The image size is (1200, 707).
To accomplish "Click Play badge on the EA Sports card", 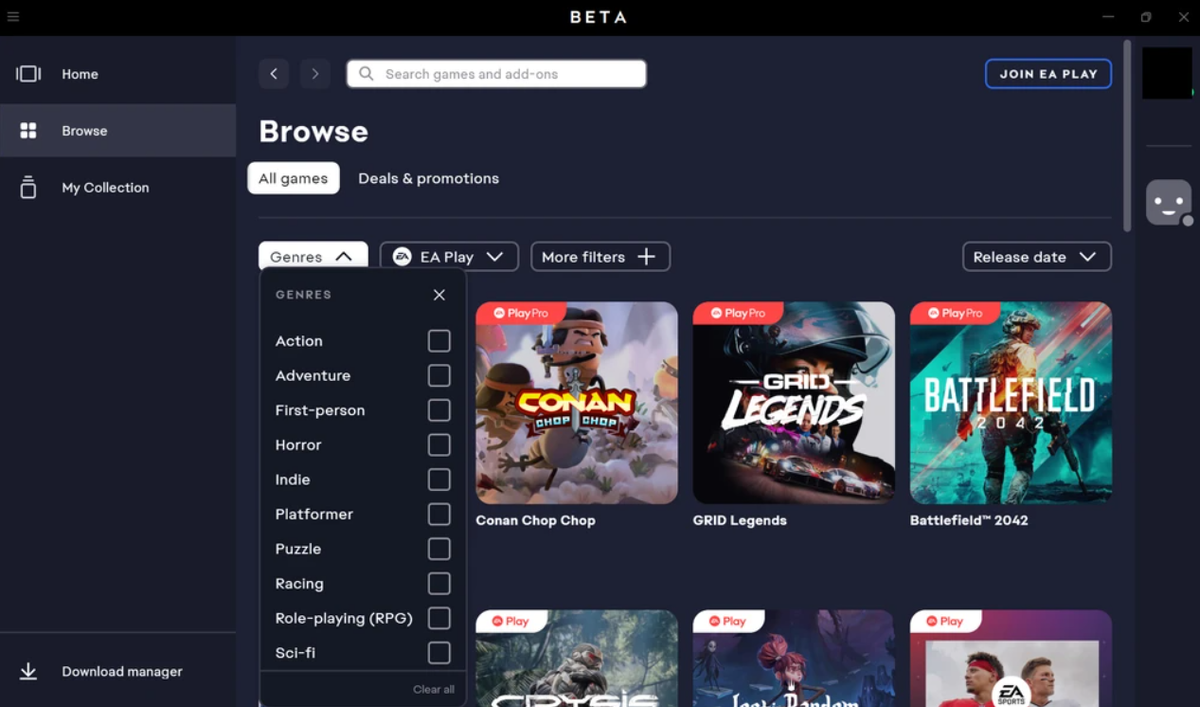I will pos(944,621).
